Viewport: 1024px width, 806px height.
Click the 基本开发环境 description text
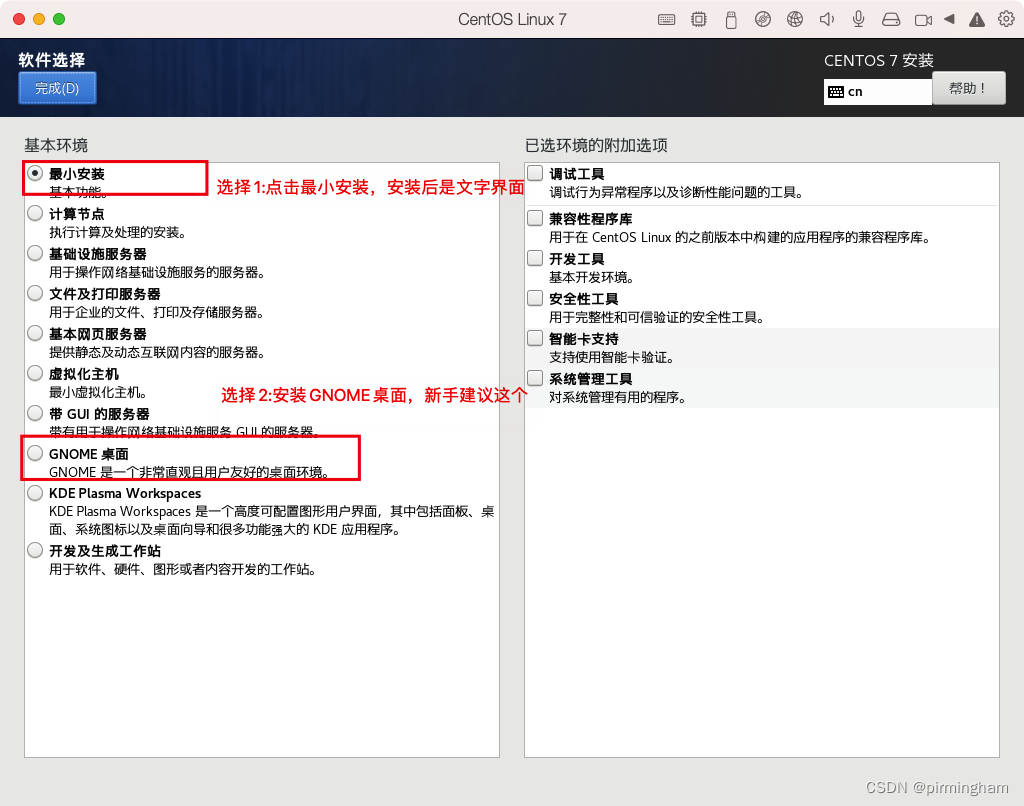pyautogui.click(x=592, y=278)
